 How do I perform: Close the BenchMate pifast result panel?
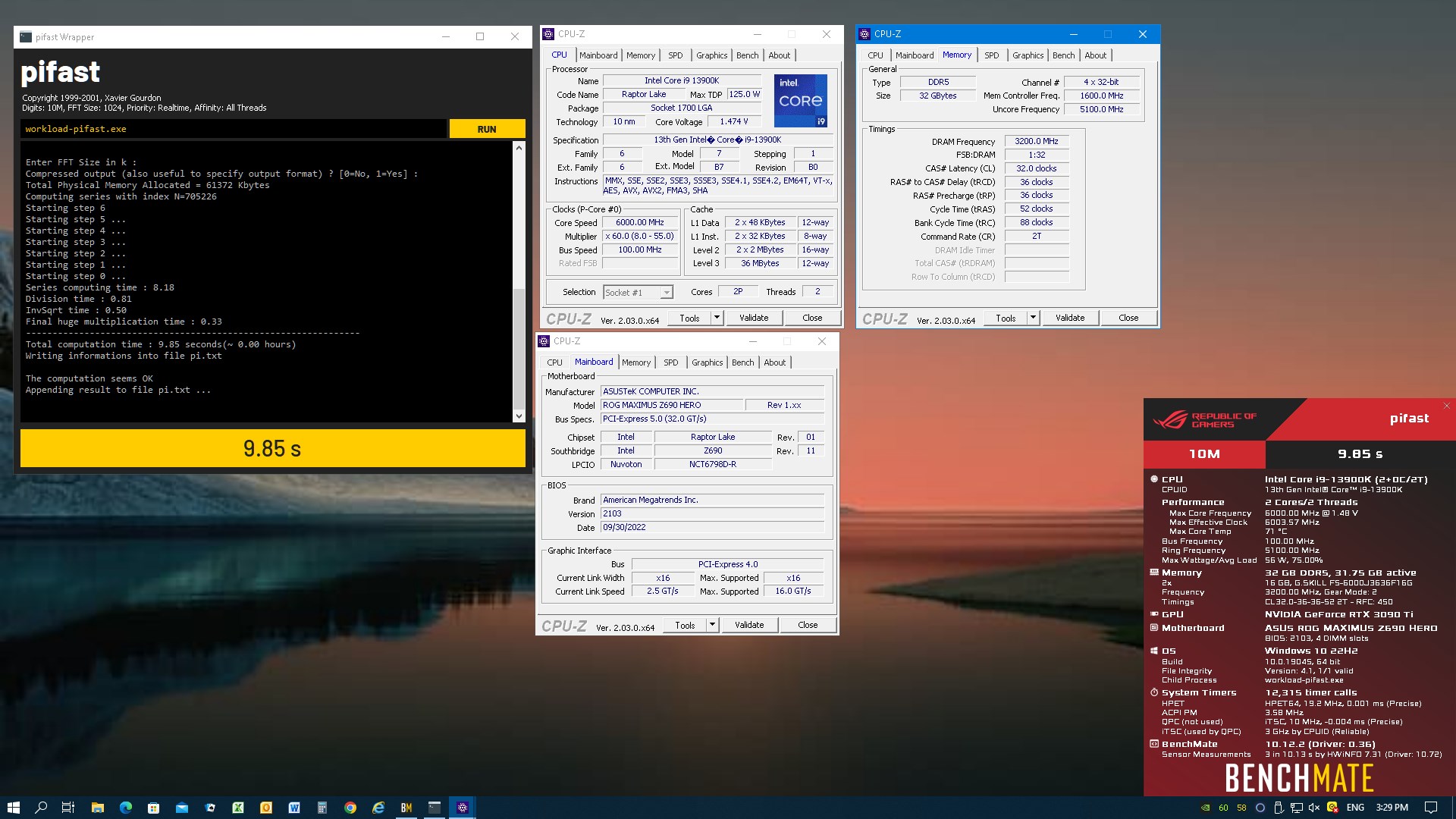coord(1446,406)
